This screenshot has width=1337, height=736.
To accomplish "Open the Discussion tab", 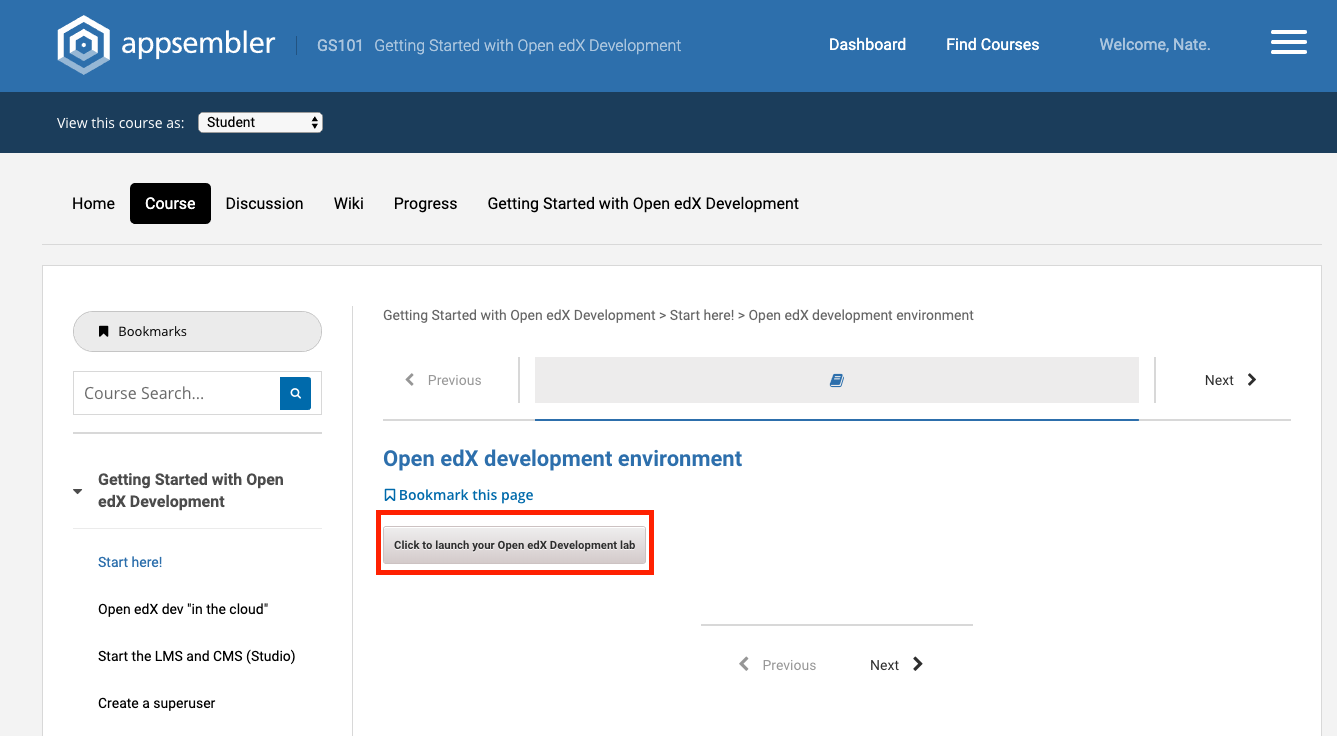I will 264,203.
